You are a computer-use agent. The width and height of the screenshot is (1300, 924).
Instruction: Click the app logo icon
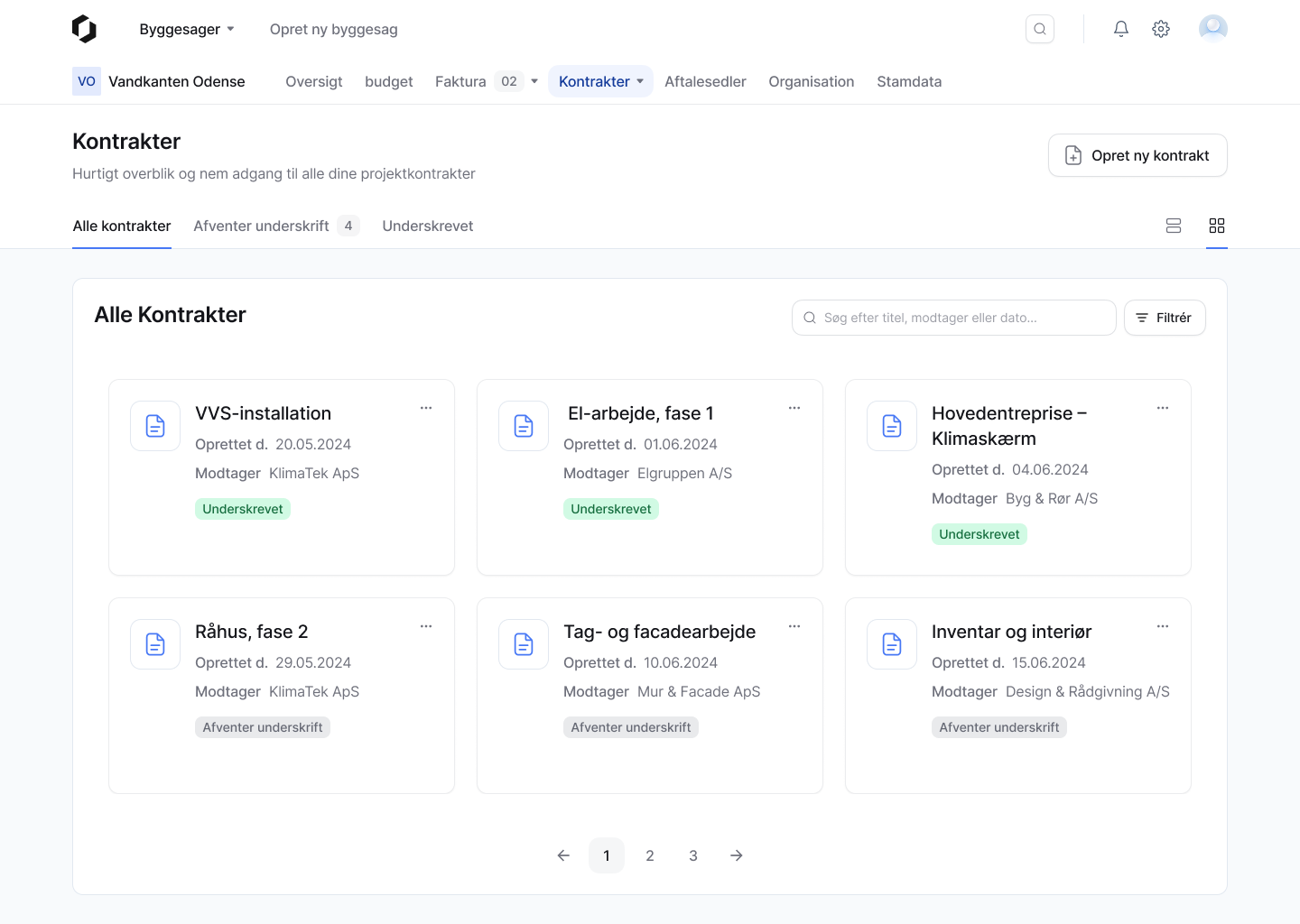(84, 29)
